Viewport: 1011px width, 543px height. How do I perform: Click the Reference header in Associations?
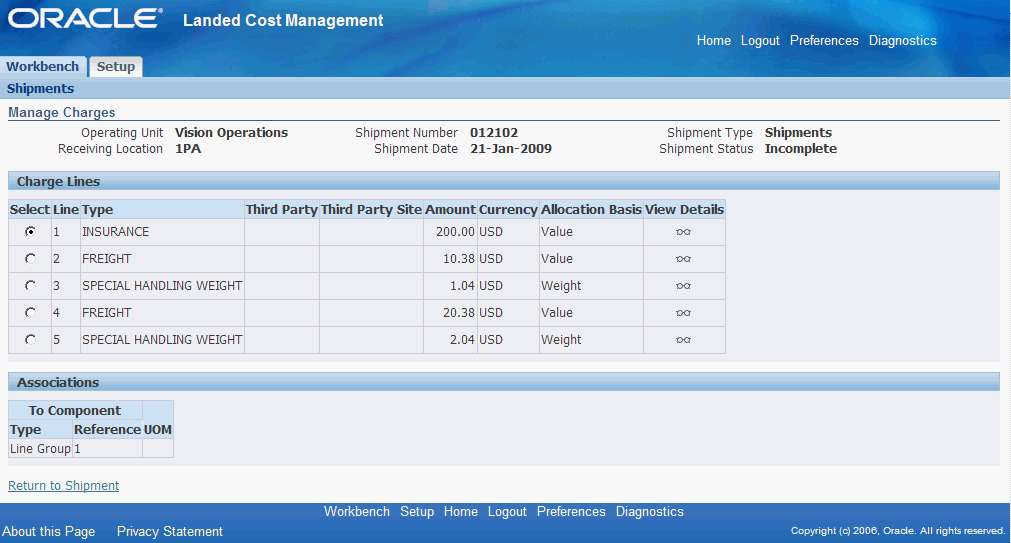pyautogui.click(x=107, y=429)
